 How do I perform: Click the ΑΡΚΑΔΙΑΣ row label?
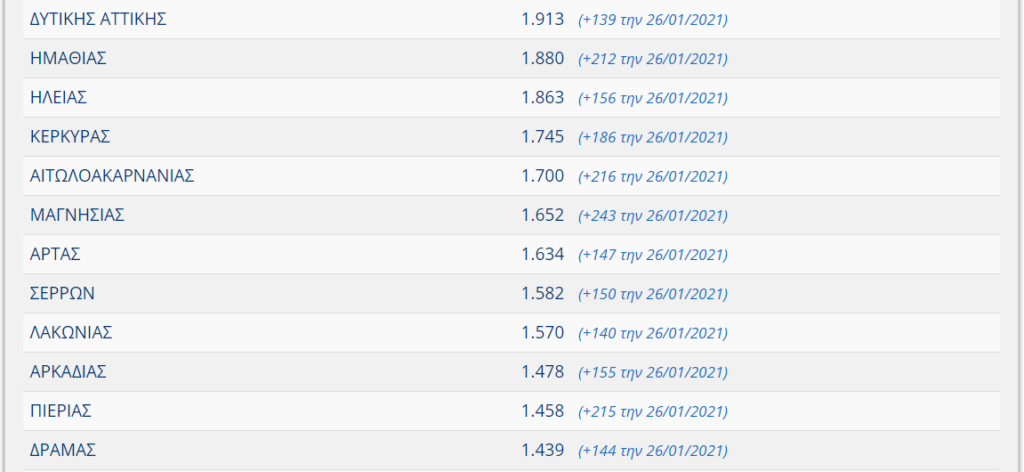[x=69, y=372]
